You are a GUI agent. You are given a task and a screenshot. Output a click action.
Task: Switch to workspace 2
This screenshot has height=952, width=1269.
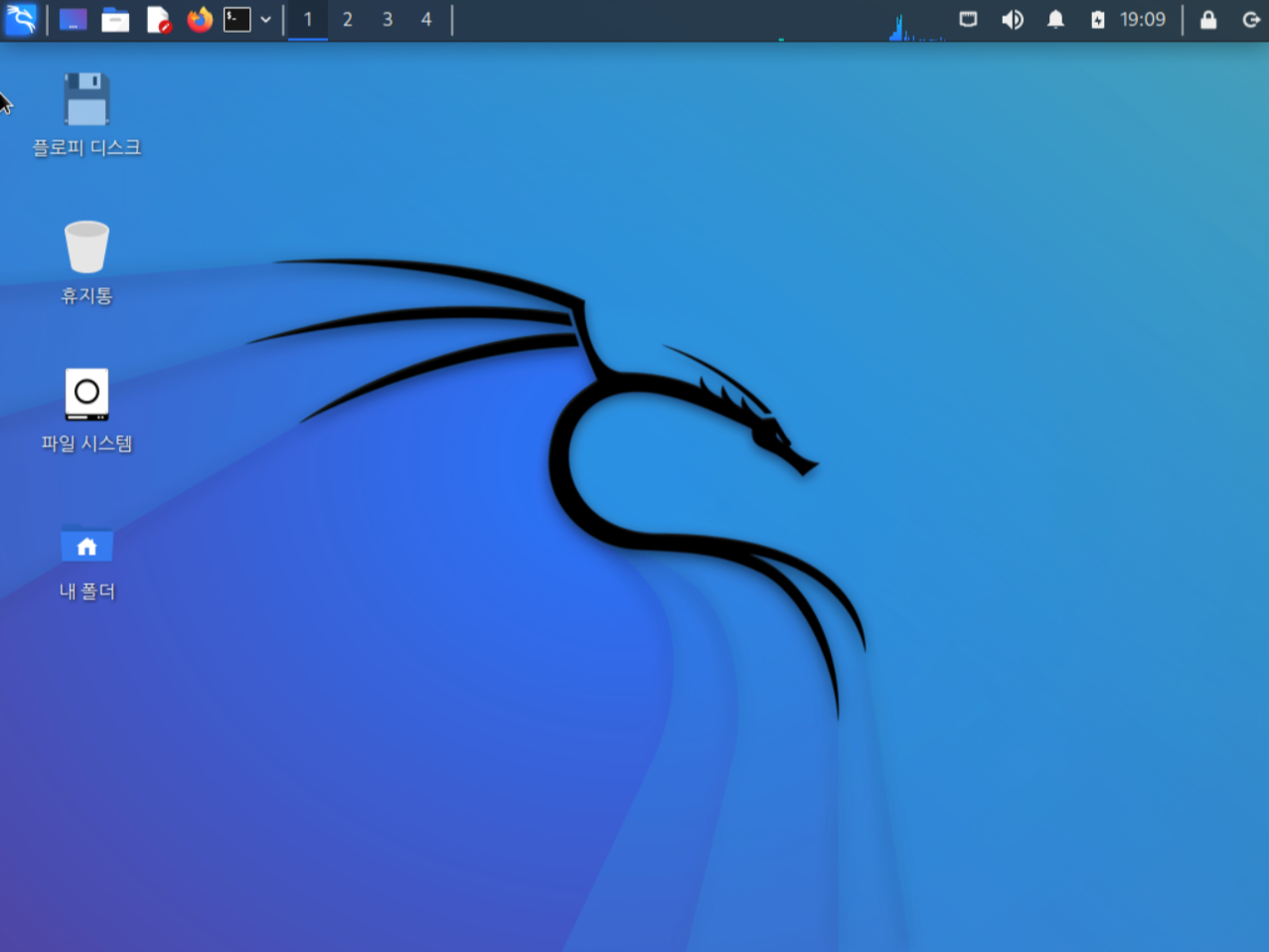tap(347, 19)
